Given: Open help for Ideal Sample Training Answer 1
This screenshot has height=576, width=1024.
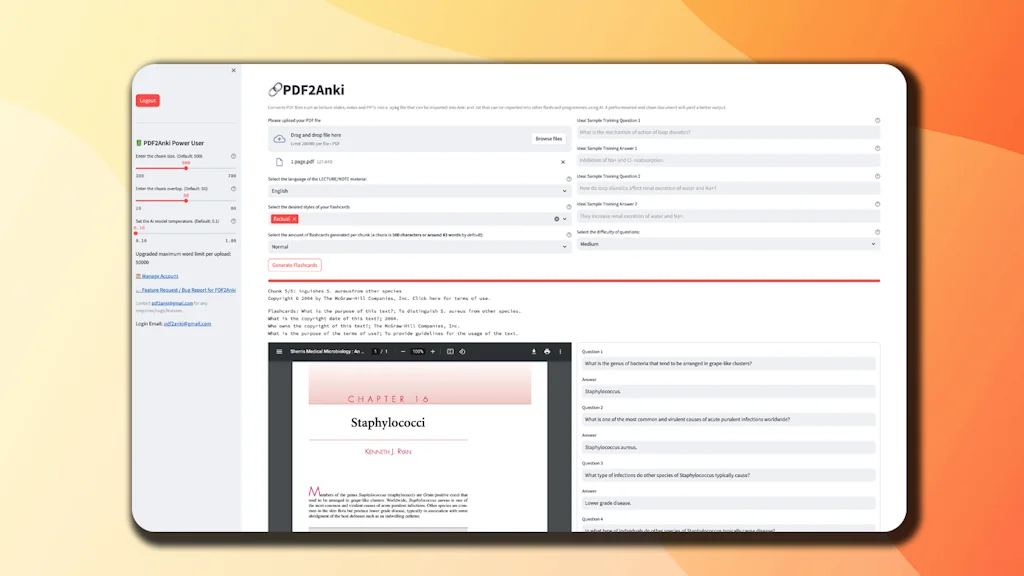Looking at the screenshot, I should point(877,149).
